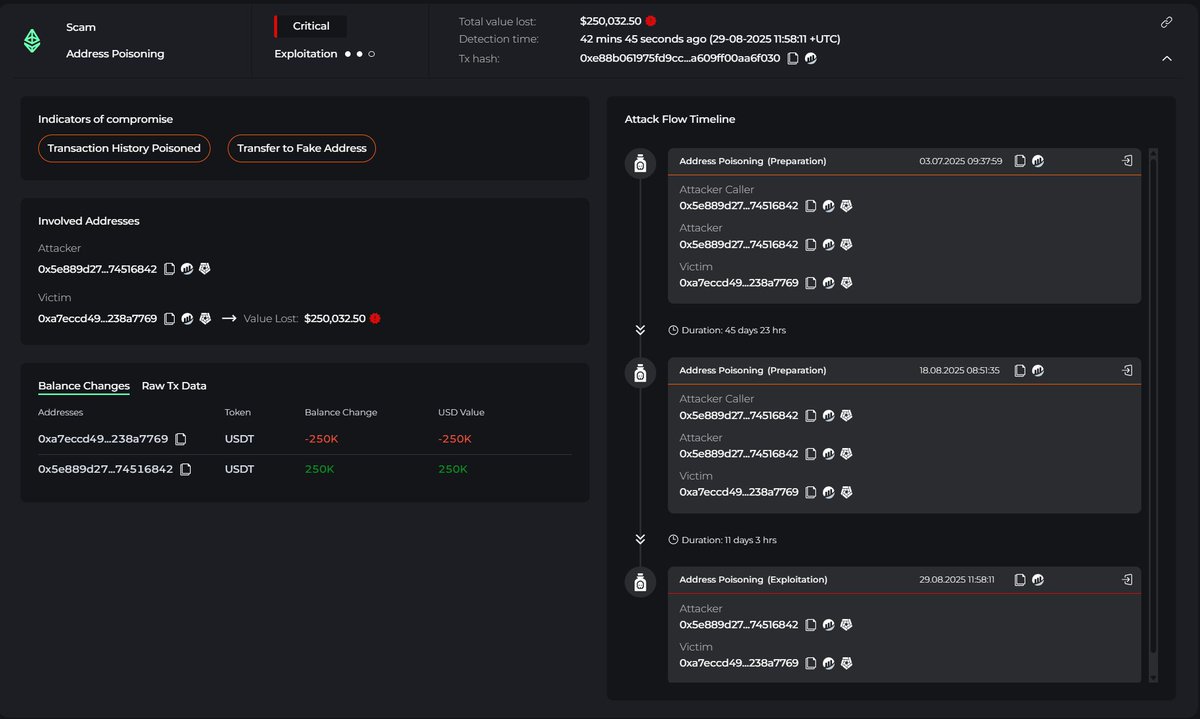Copy the 29.08.2025 Exploitation step's transaction

pos(1020,580)
